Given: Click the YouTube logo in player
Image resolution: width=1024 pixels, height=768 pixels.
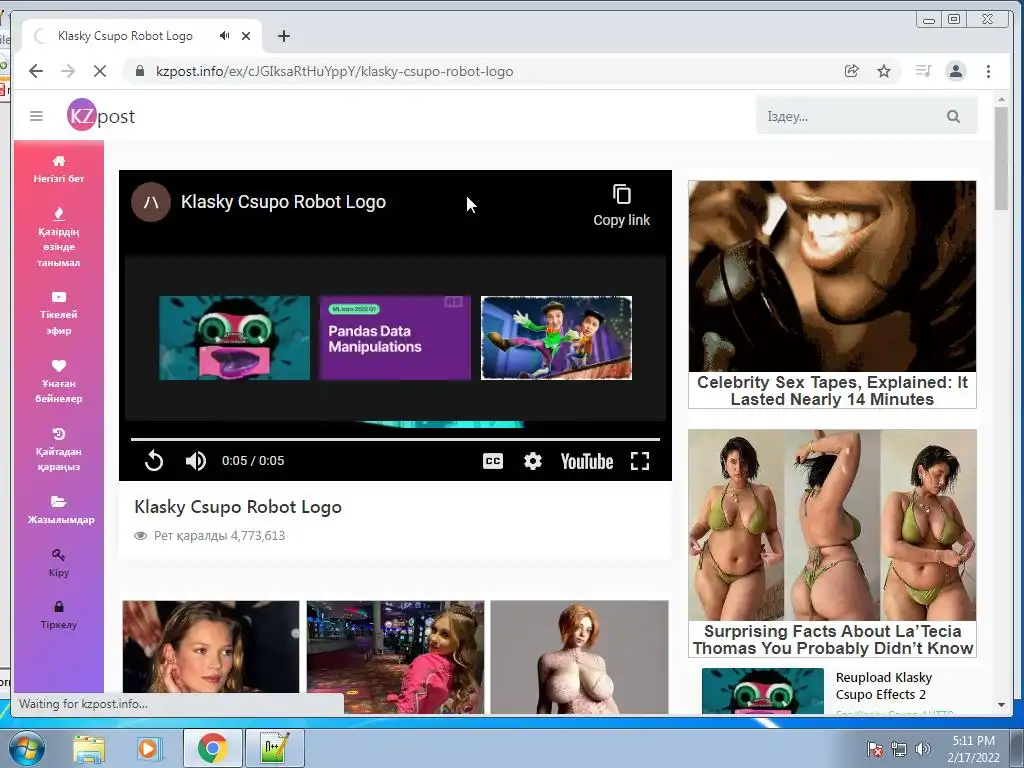Looking at the screenshot, I should tap(586, 462).
